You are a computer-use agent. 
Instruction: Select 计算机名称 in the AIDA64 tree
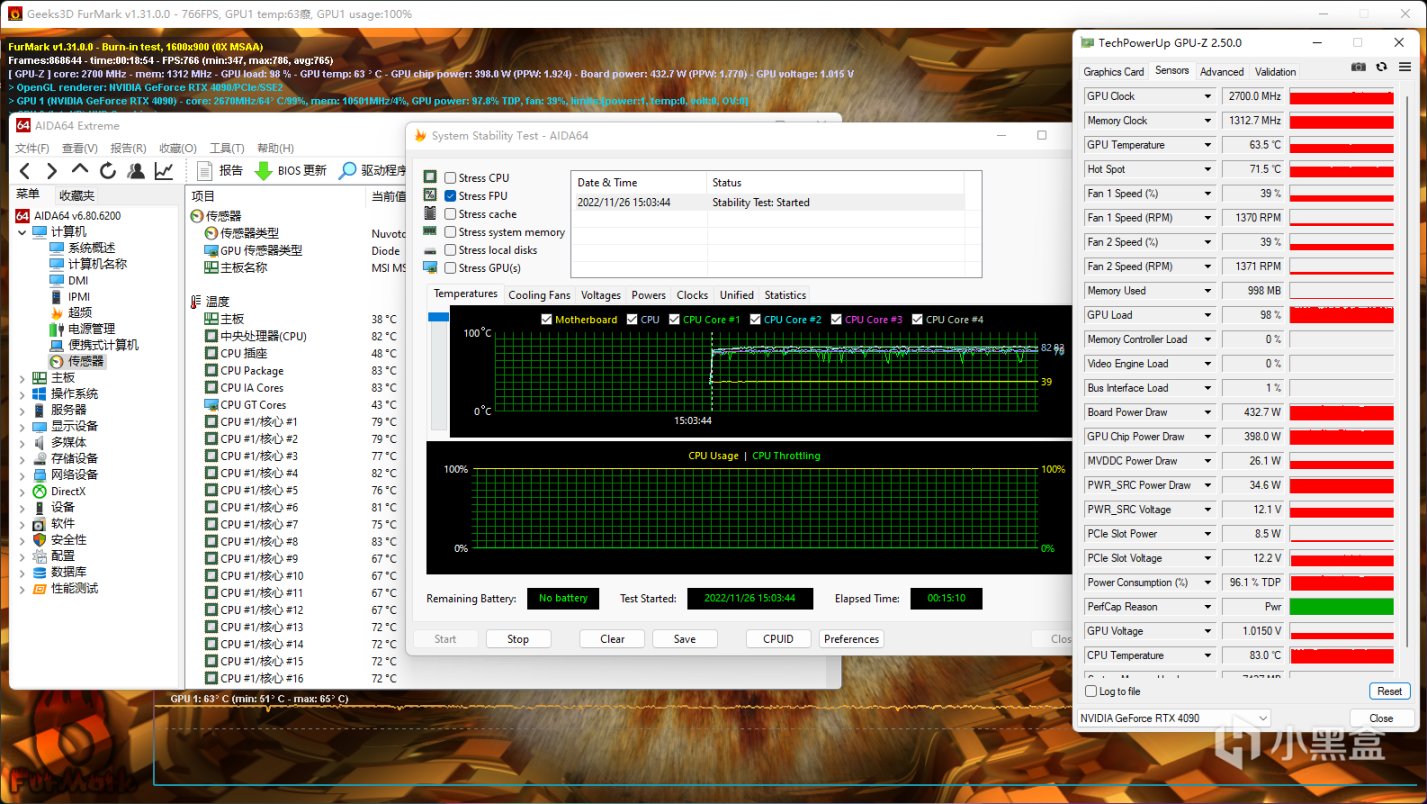coord(88,264)
